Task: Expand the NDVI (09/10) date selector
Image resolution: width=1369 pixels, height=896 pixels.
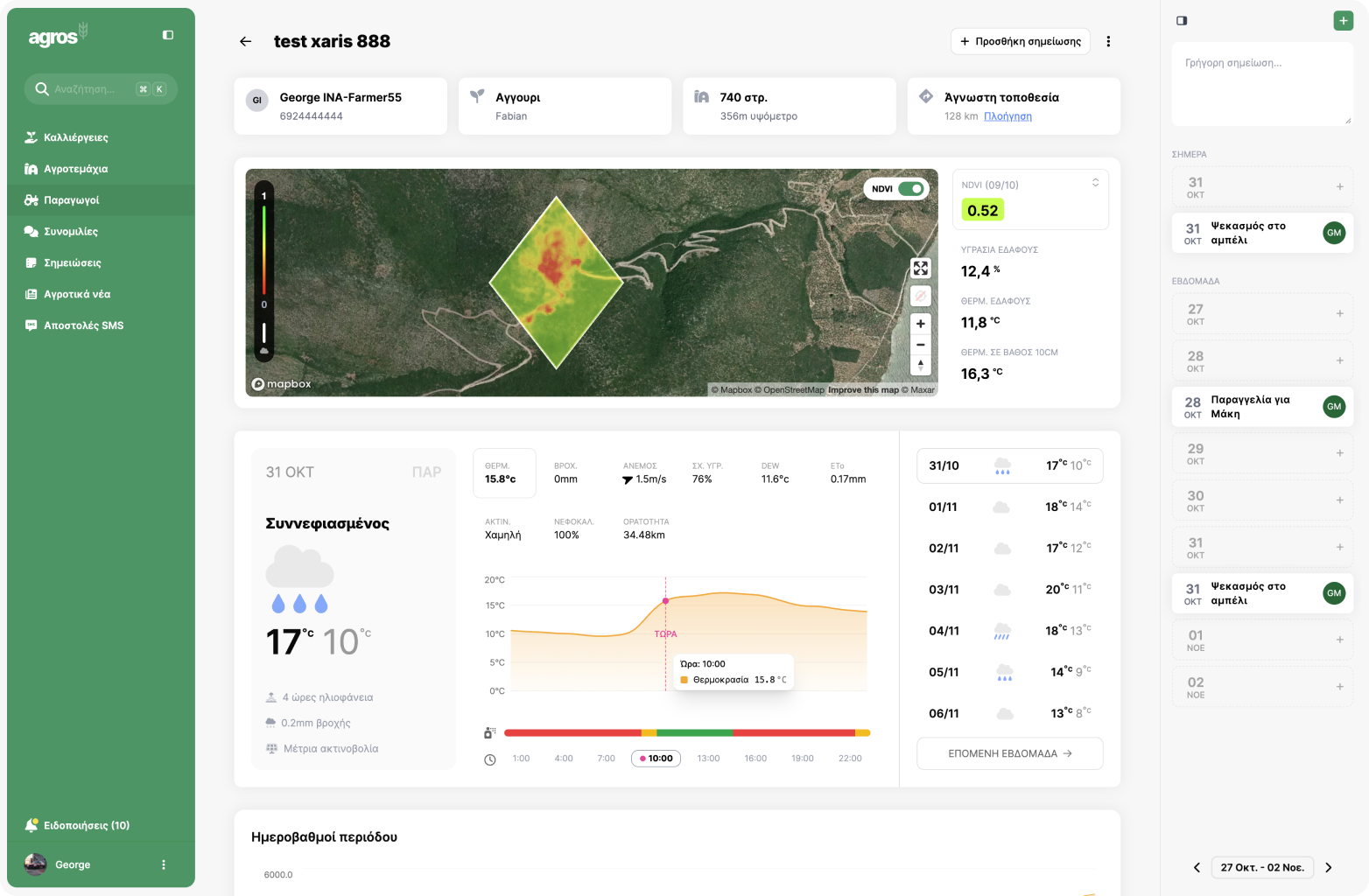Action: pyautogui.click(x=1095, y=183)
